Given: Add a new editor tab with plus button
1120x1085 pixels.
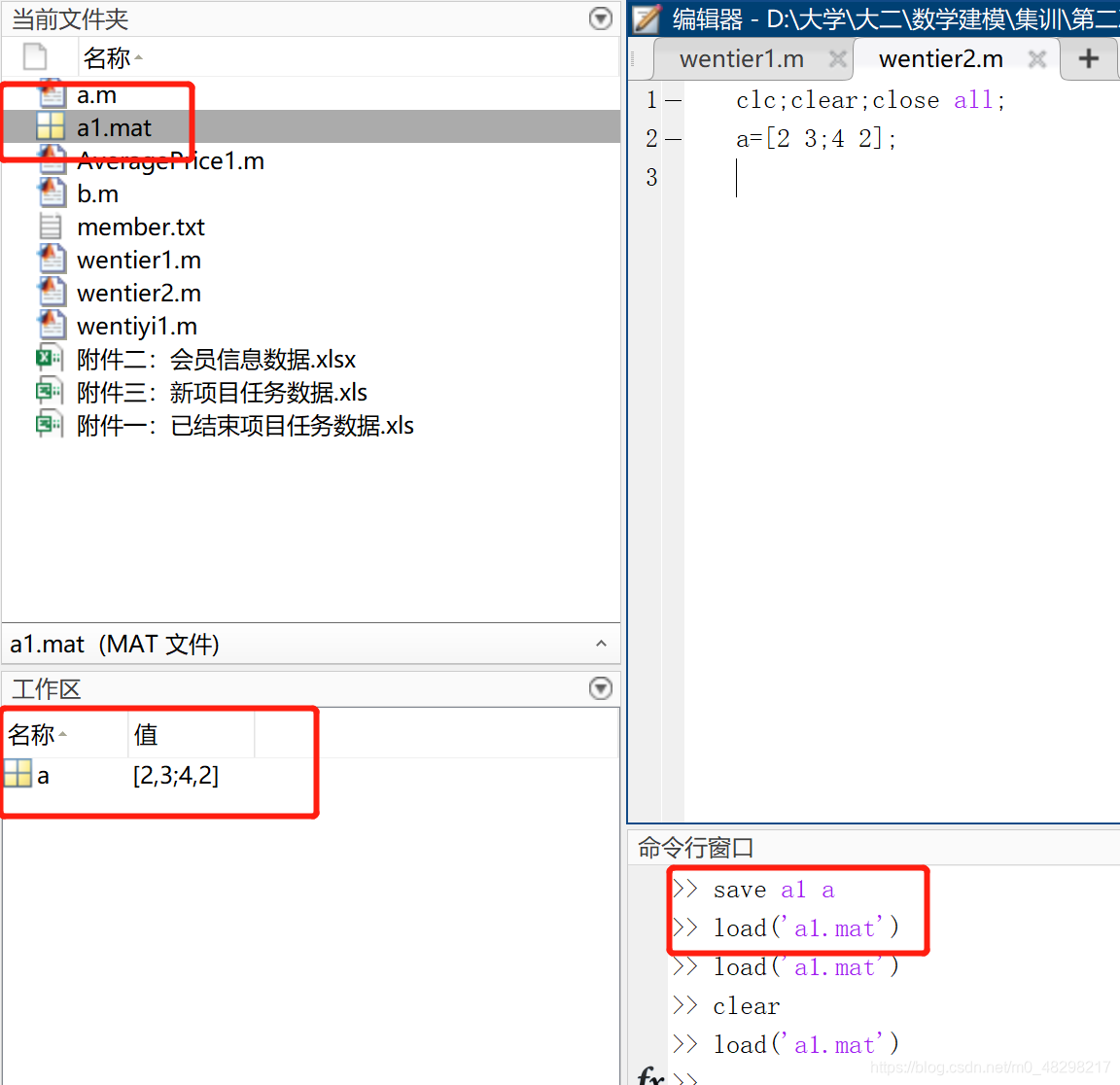Looking at the screenshot, I should pyautogui.click(x=1089, y=58).
